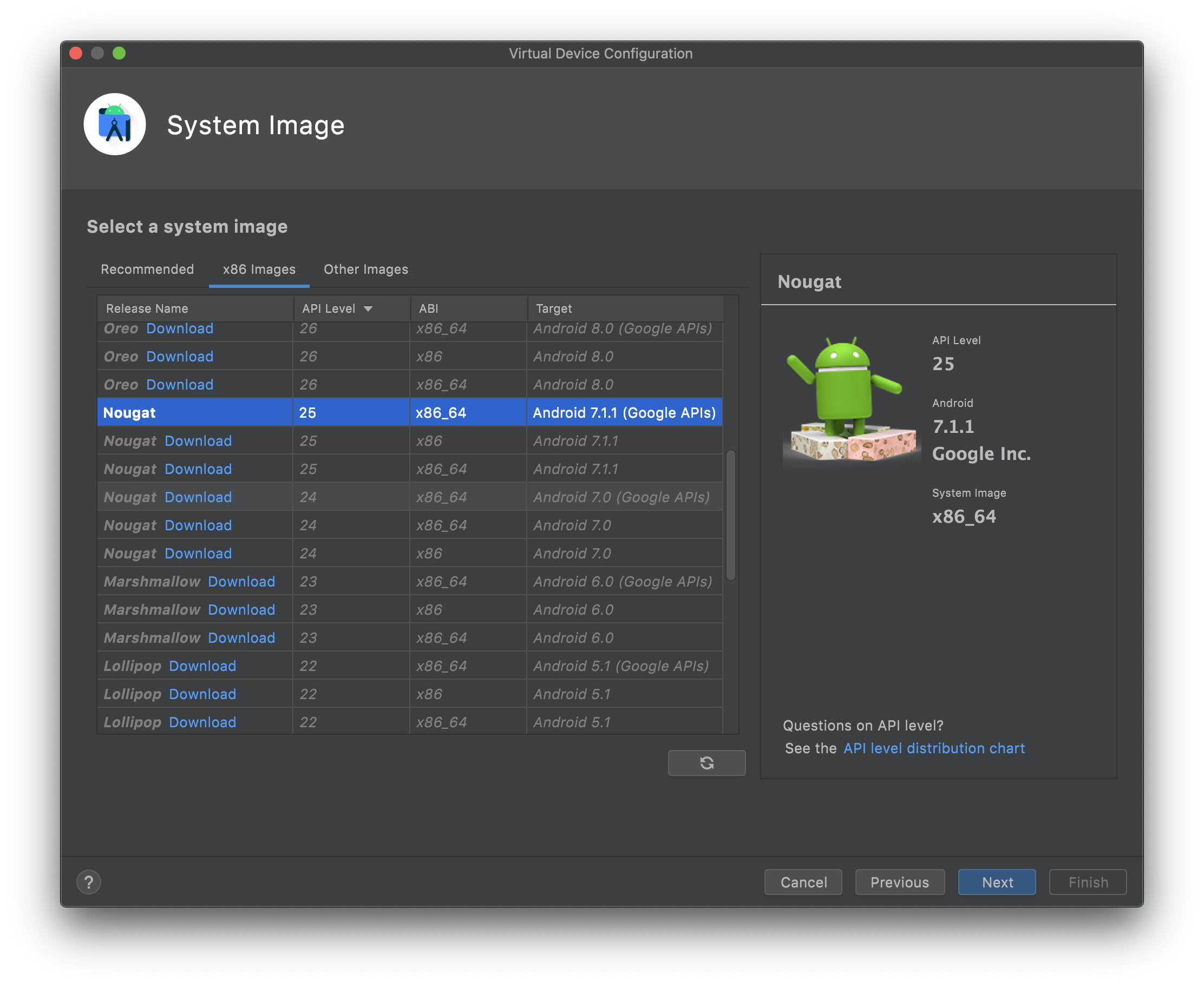Download Oreo 26 x86_64 Google APIs image
1204x987 pixels.
[x=180, y=328]
